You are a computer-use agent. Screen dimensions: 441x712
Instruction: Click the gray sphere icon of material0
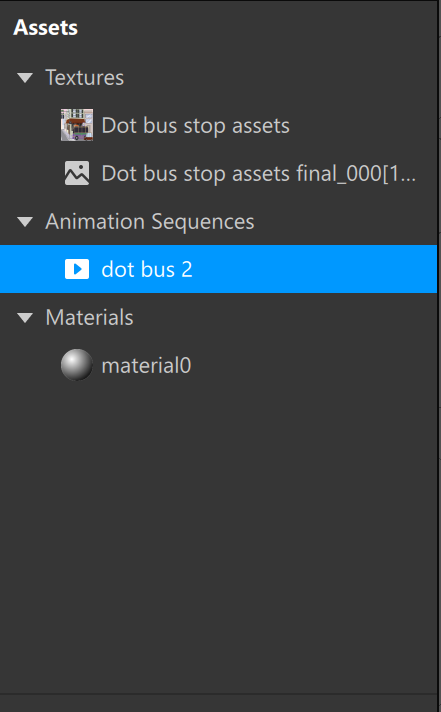(77, 365)
